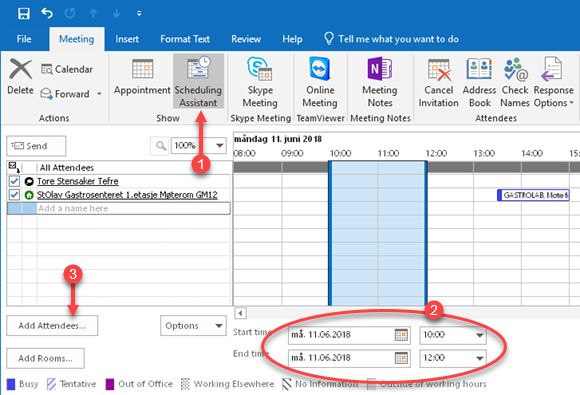Viewport: 580px width, 395px height.
Task: Click the 10:00 time header
Action: [340, 153]
